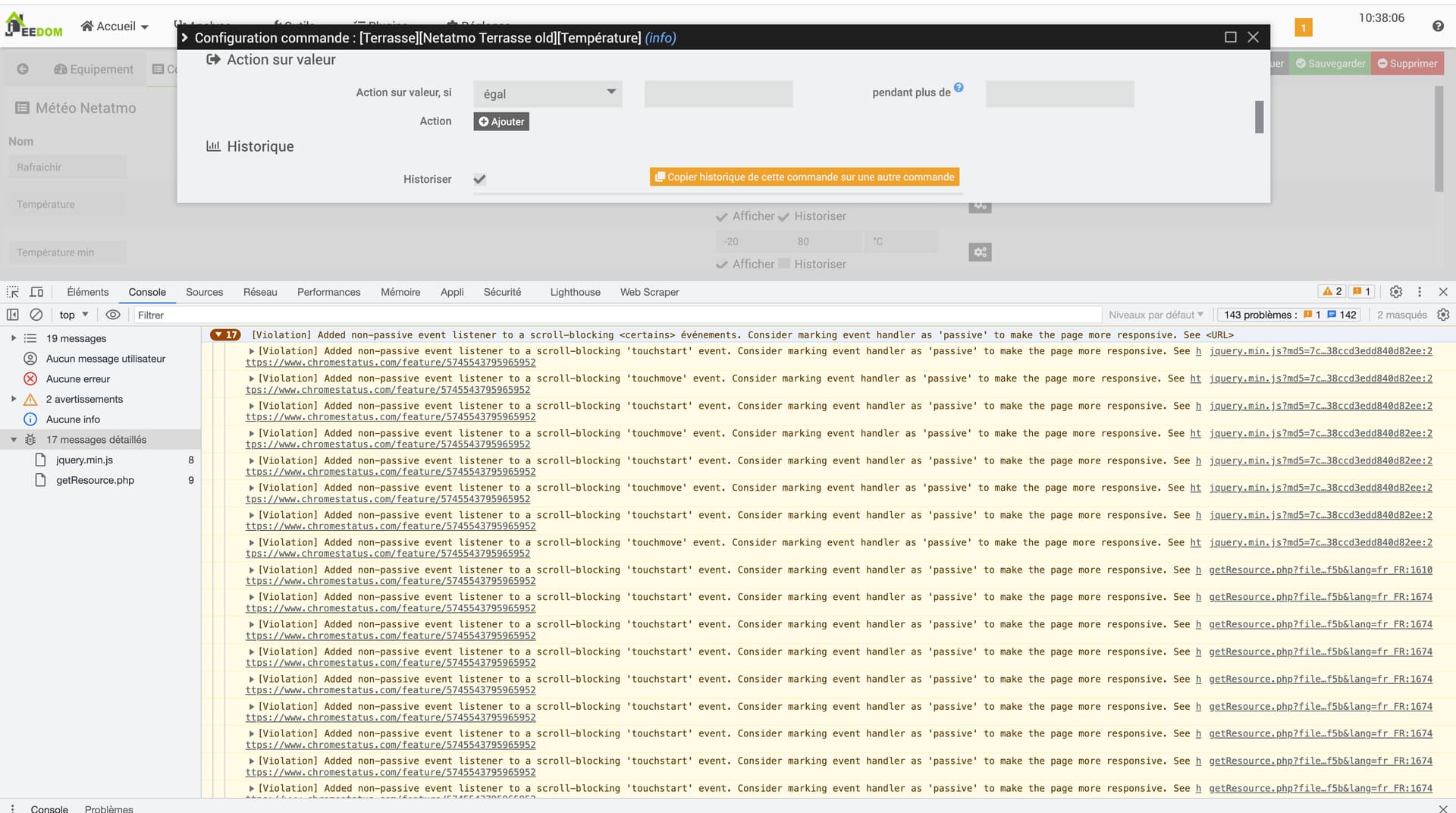Image resolution: width=1456 pixels, height=813 pixels.
Task: Click the Rafraichir command name field
Action: click(x=67, y=168)
